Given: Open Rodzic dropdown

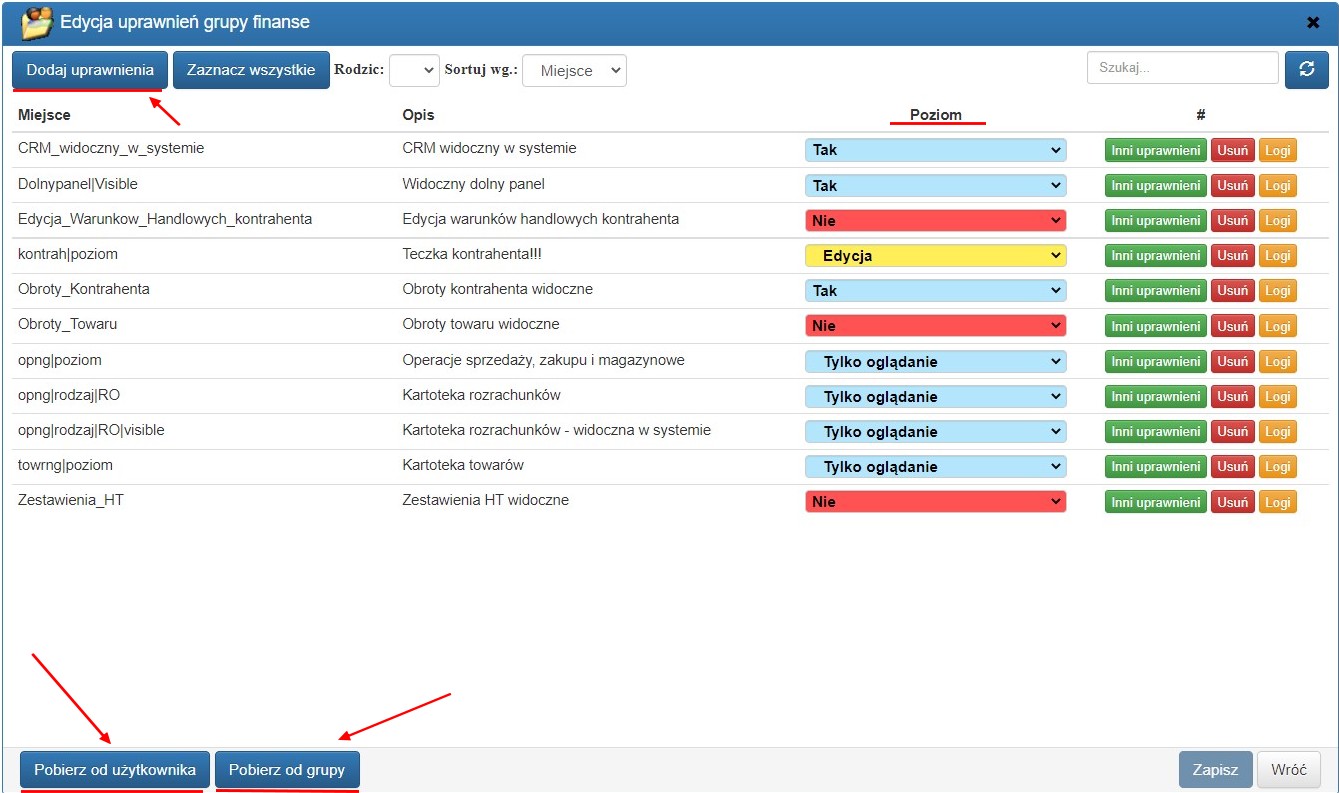Looking at the screenshot, I should tap(414, 70).
